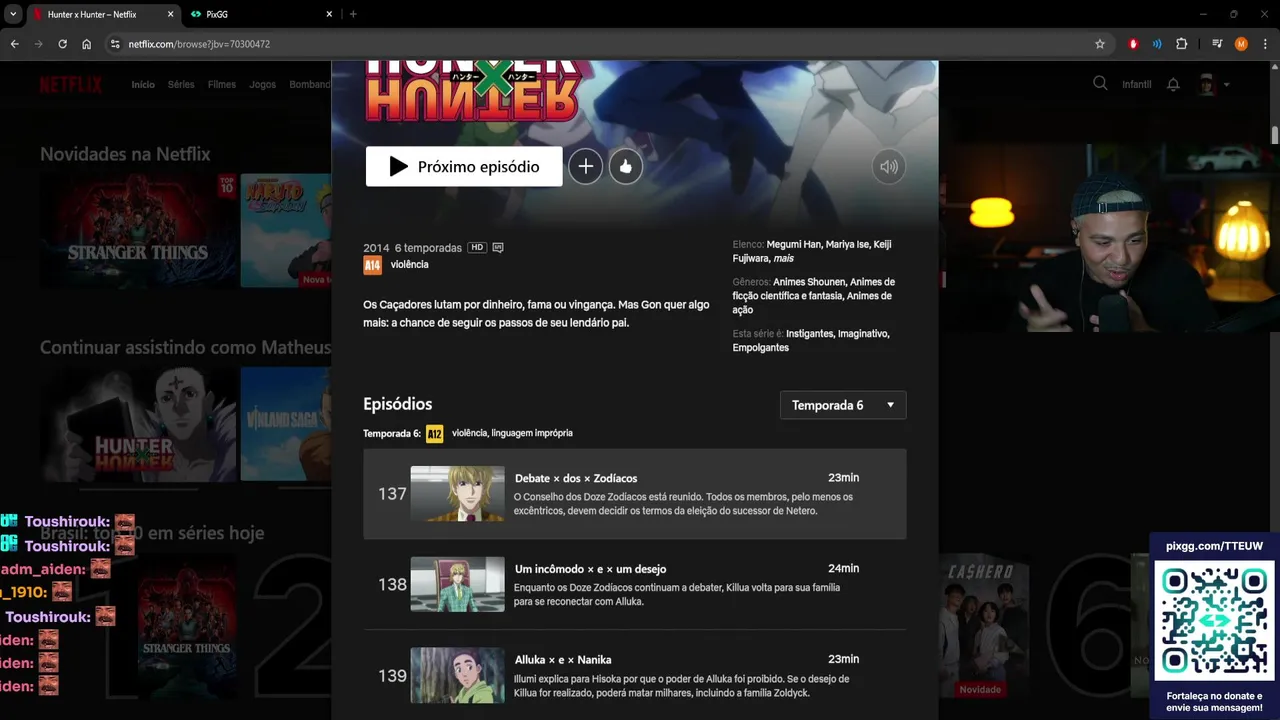1280x720 pixels.
Task: Add Hunter x Hunter to My List
Action: click(586, 166)
